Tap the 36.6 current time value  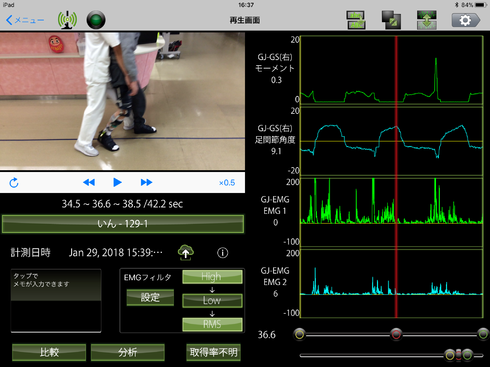point(267,335)
